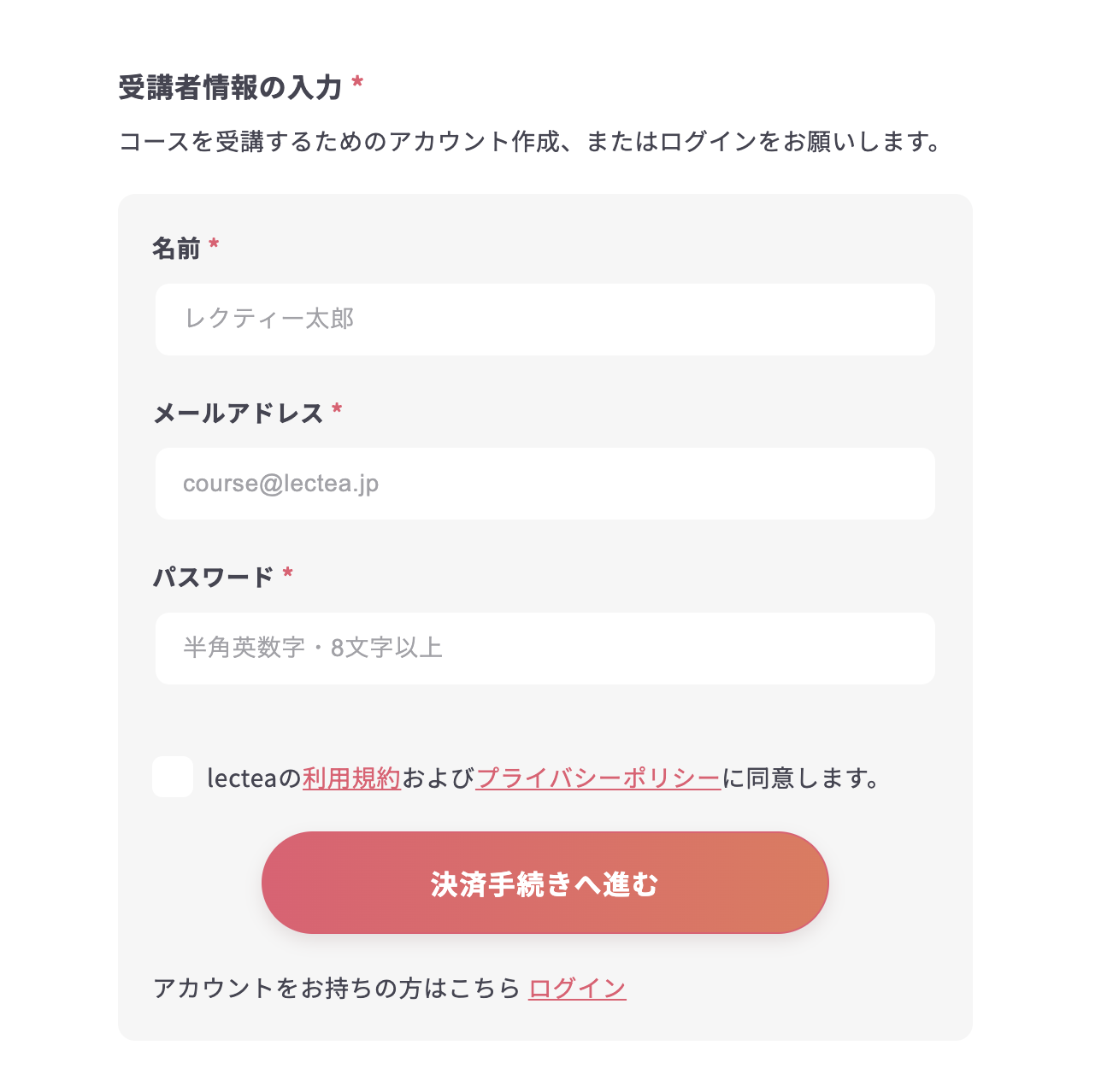Open the ログイン login link
This screenshot has width=1113, height=1092.
576,988
